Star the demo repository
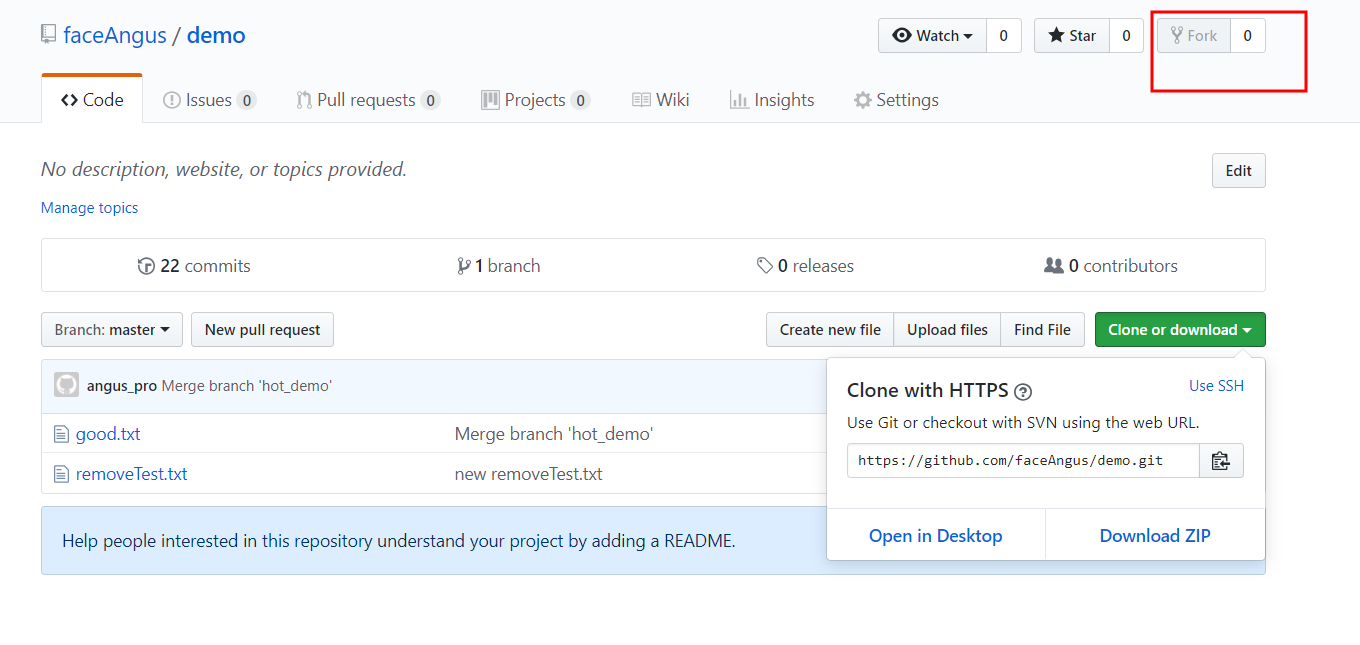 (1072, 36)
